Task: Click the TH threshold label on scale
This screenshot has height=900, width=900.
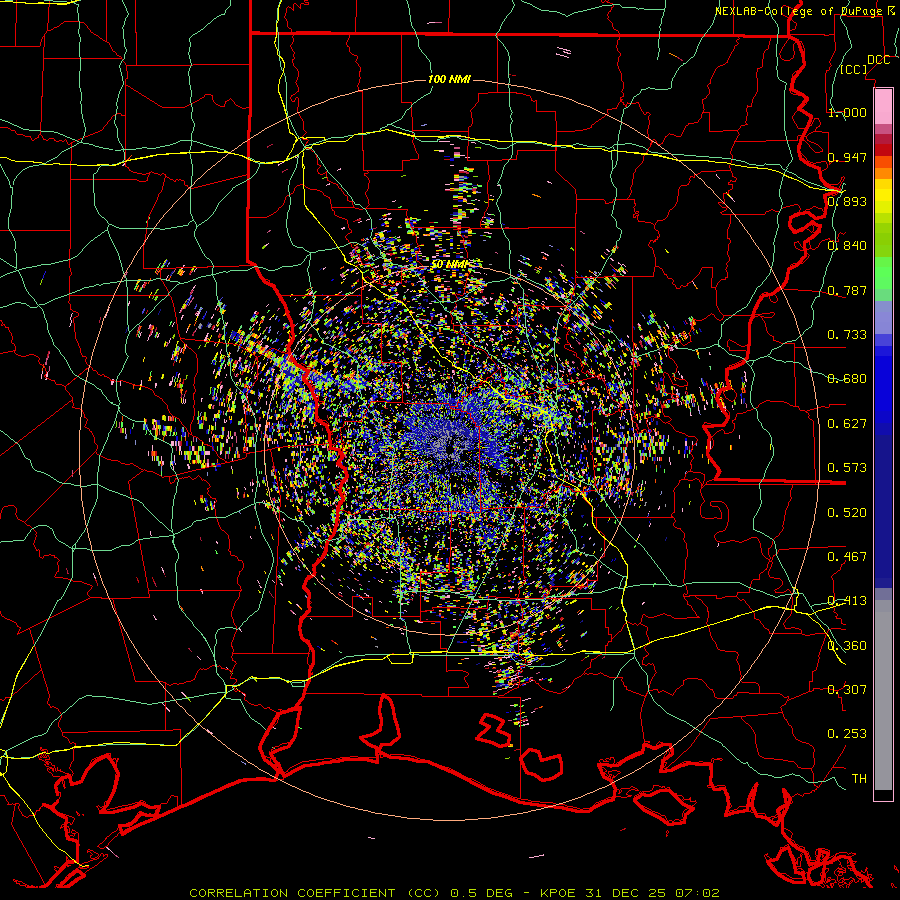Action: coord(859,779)
